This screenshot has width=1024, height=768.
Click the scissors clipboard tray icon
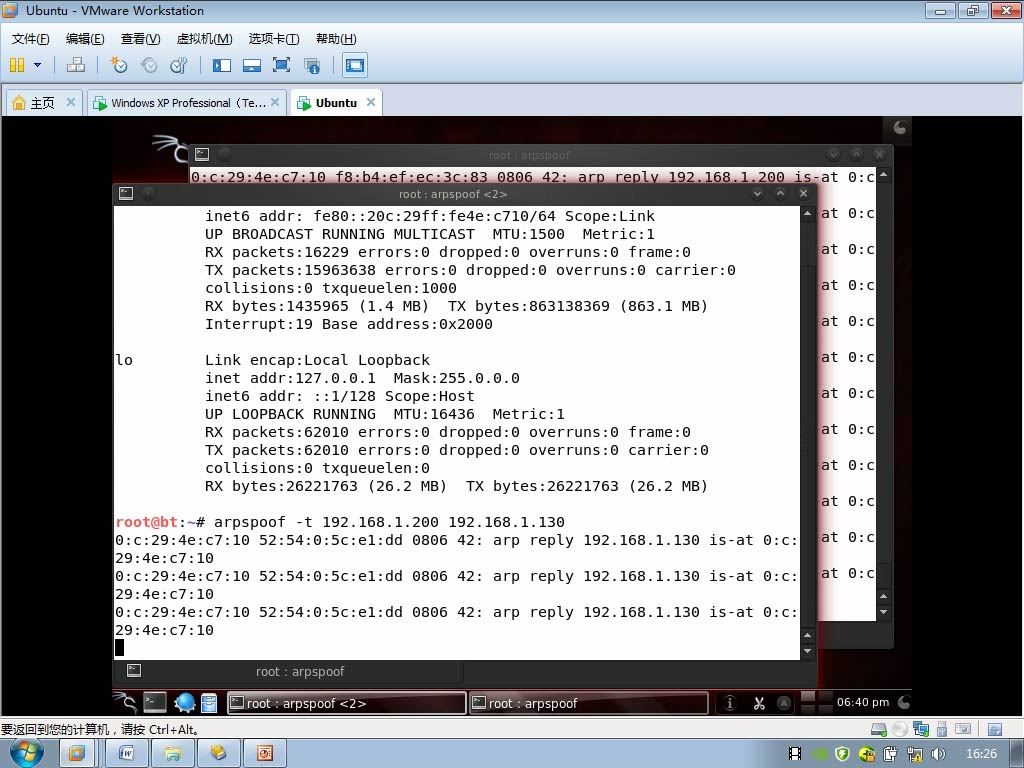pyautogui.click(x=758, y=703)
